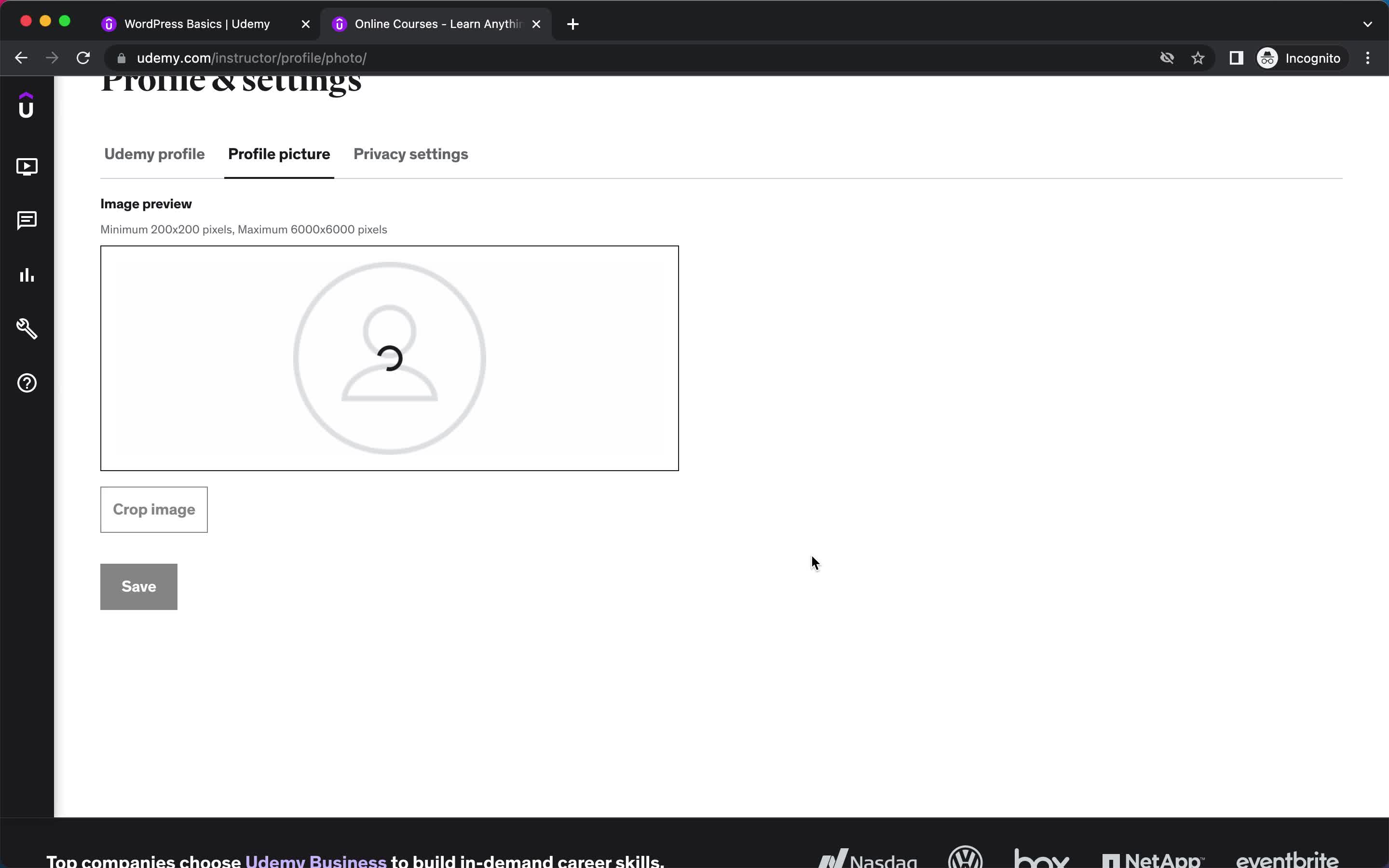
Task: Click the browser forward arrow
Action: (52, 58)
